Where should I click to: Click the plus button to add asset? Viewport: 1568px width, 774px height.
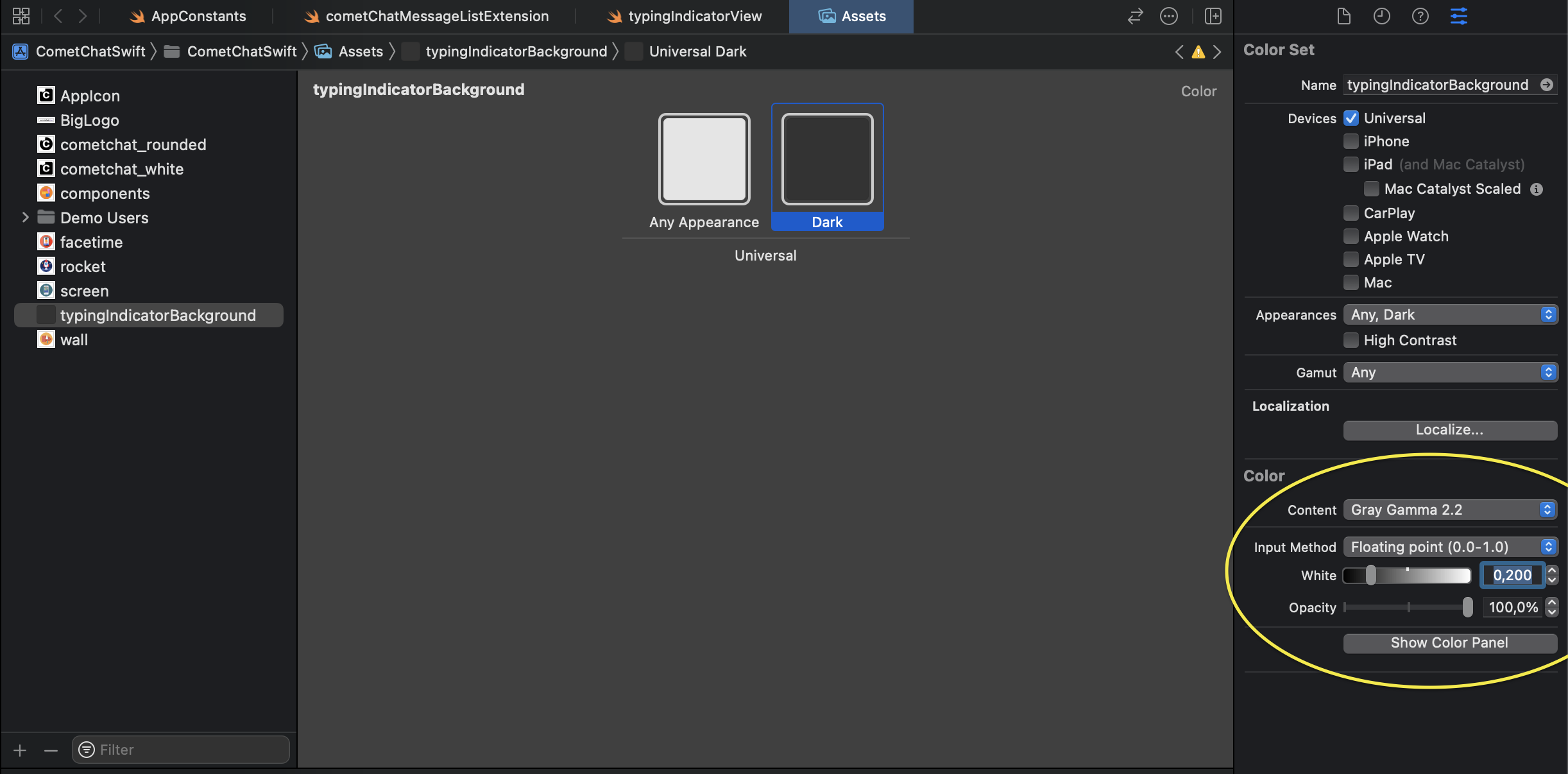(x=20, y=750)
